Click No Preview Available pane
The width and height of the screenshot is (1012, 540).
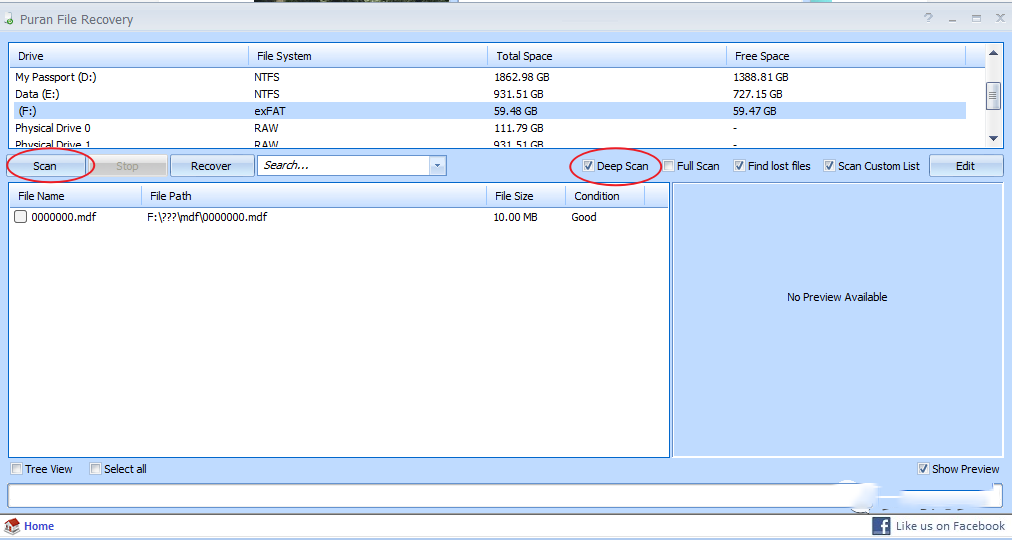coord(837,320)
